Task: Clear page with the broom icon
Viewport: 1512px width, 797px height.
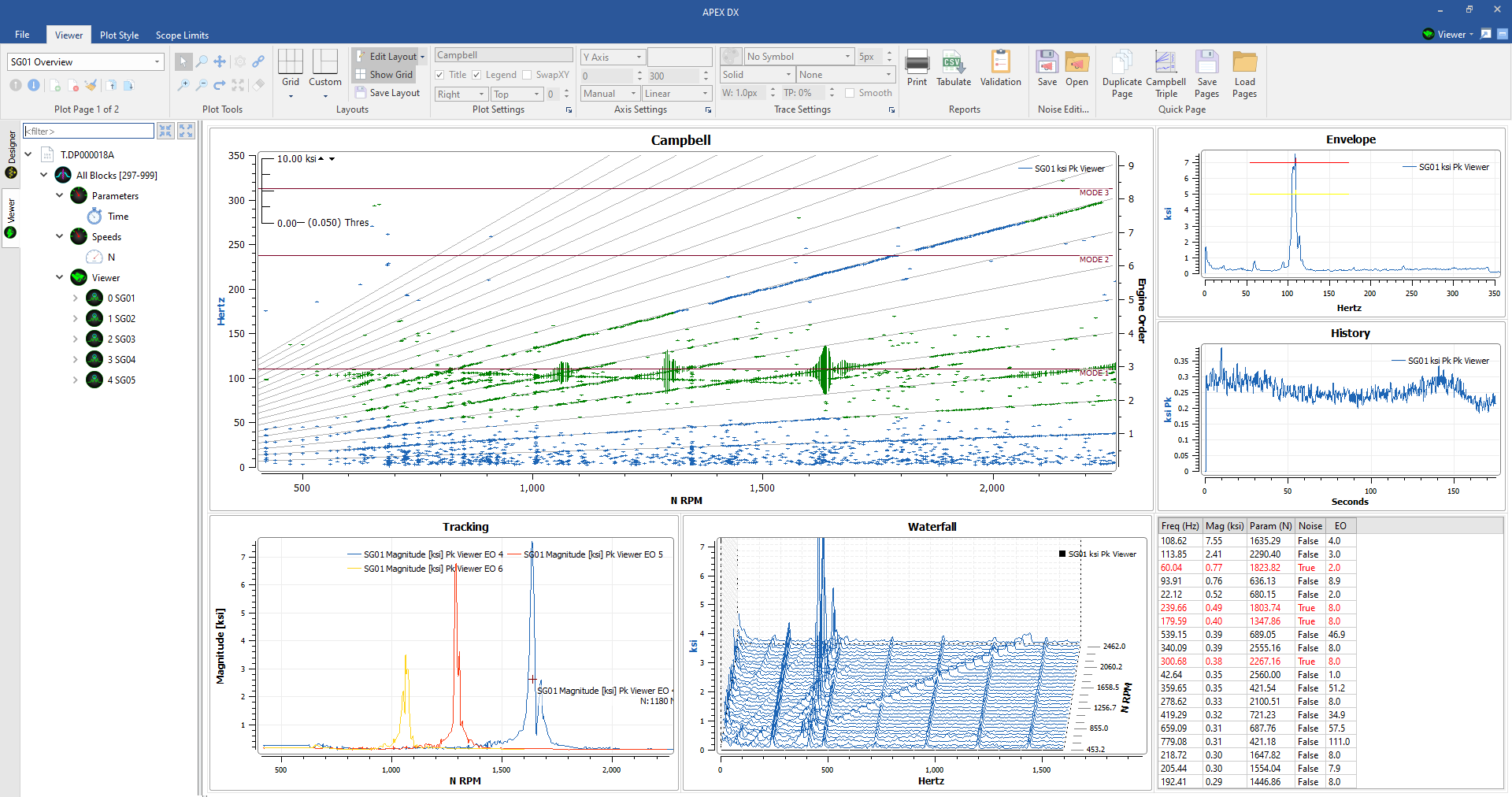Action: pyautogui.click(x=91, y=85)
